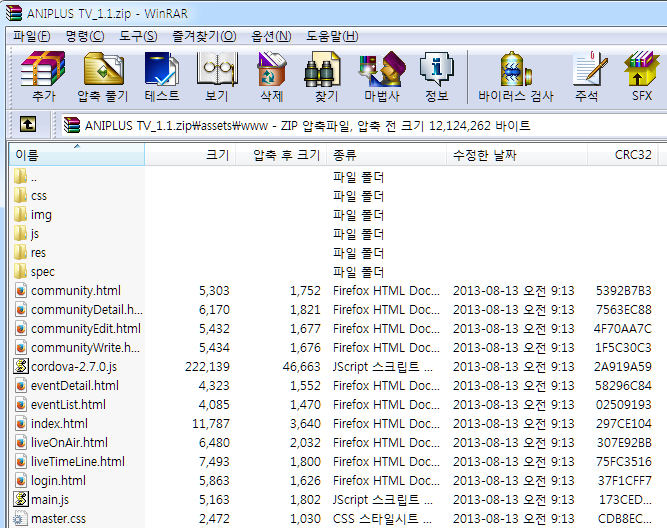Click CRC32 value 37F1CFF7
Screen dimensions: 667x528
[x=624, y=480]
